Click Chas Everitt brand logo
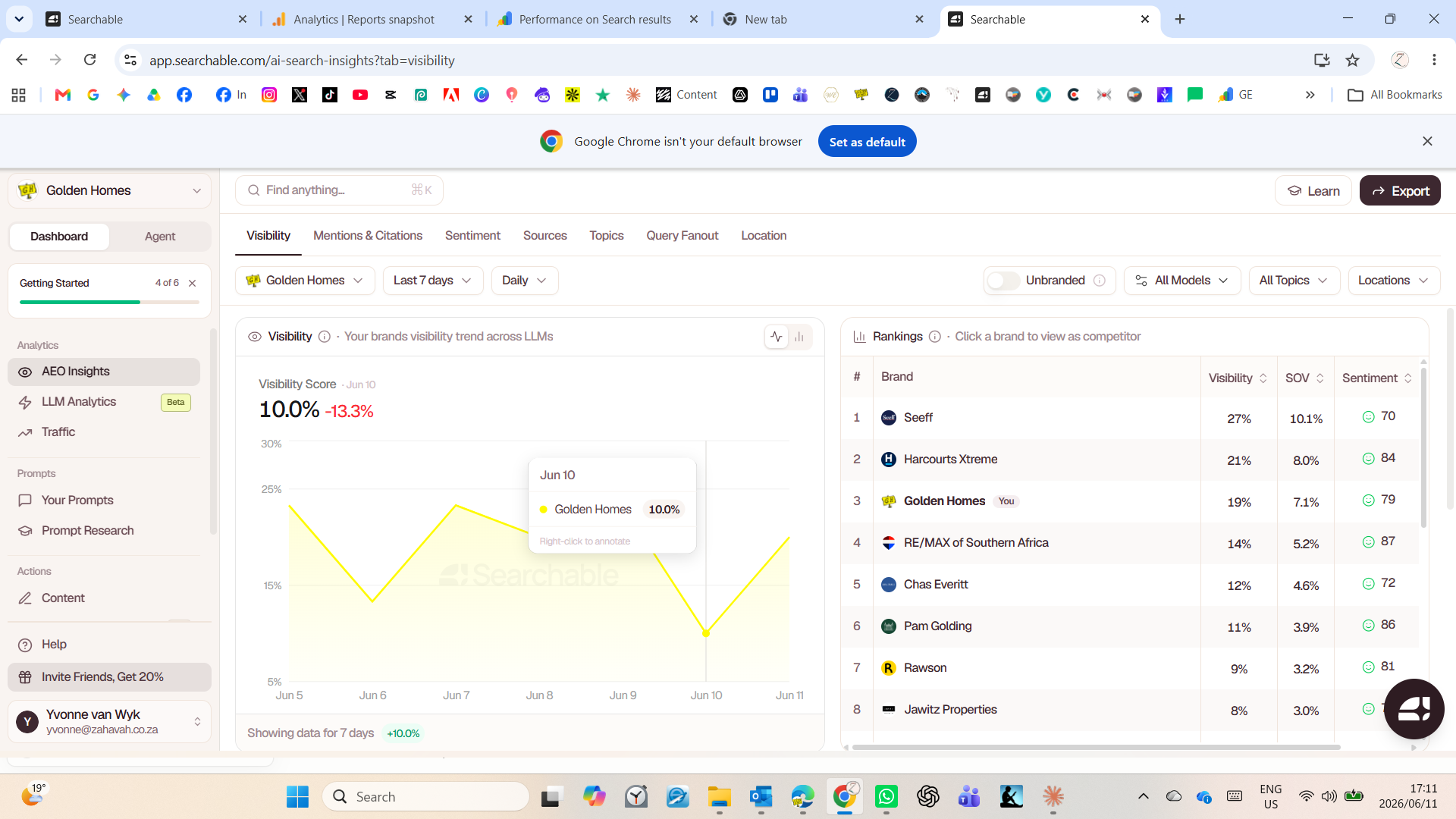Image resolution: width=1456 pixels, height=819 pixels. tap(889, 585)
